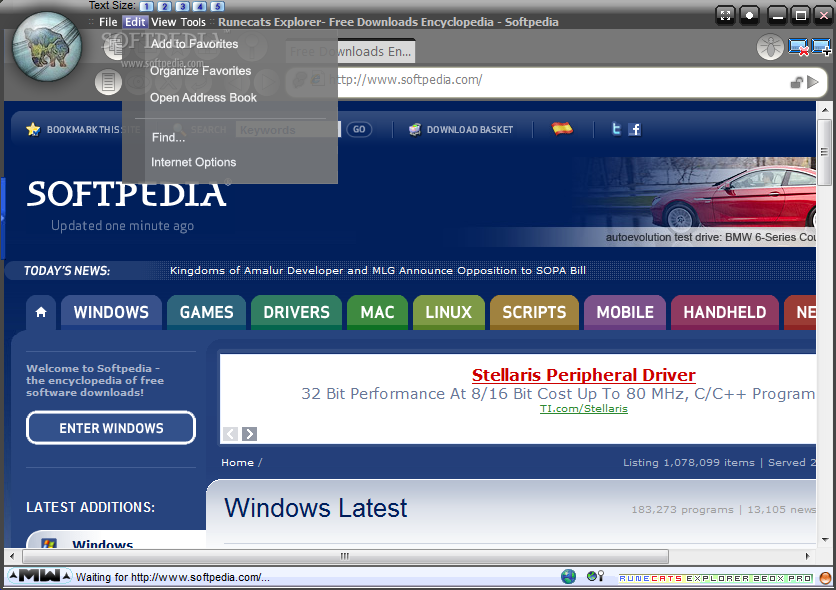
Task: Click the orange orb in status bar corner
Action: [825, 578]
